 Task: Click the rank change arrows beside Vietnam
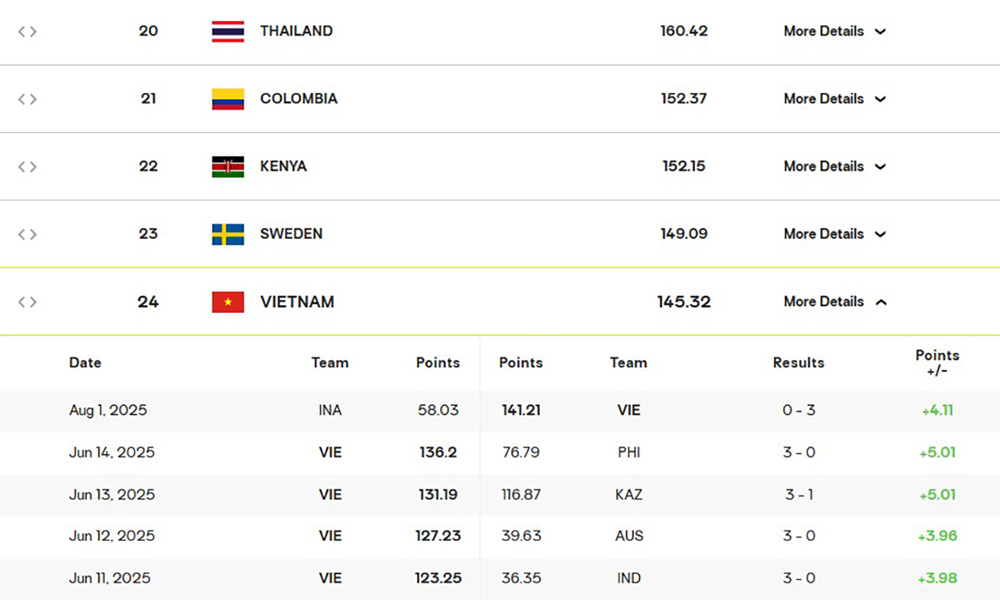point(27,302)
